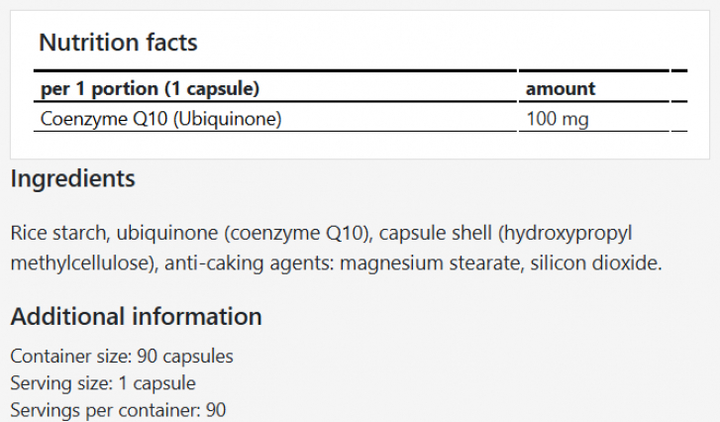Select the Coenzyme Q10 (Ubiquinone) table row label
This screenshot has width=720, height=422.
tap(159, 118)
